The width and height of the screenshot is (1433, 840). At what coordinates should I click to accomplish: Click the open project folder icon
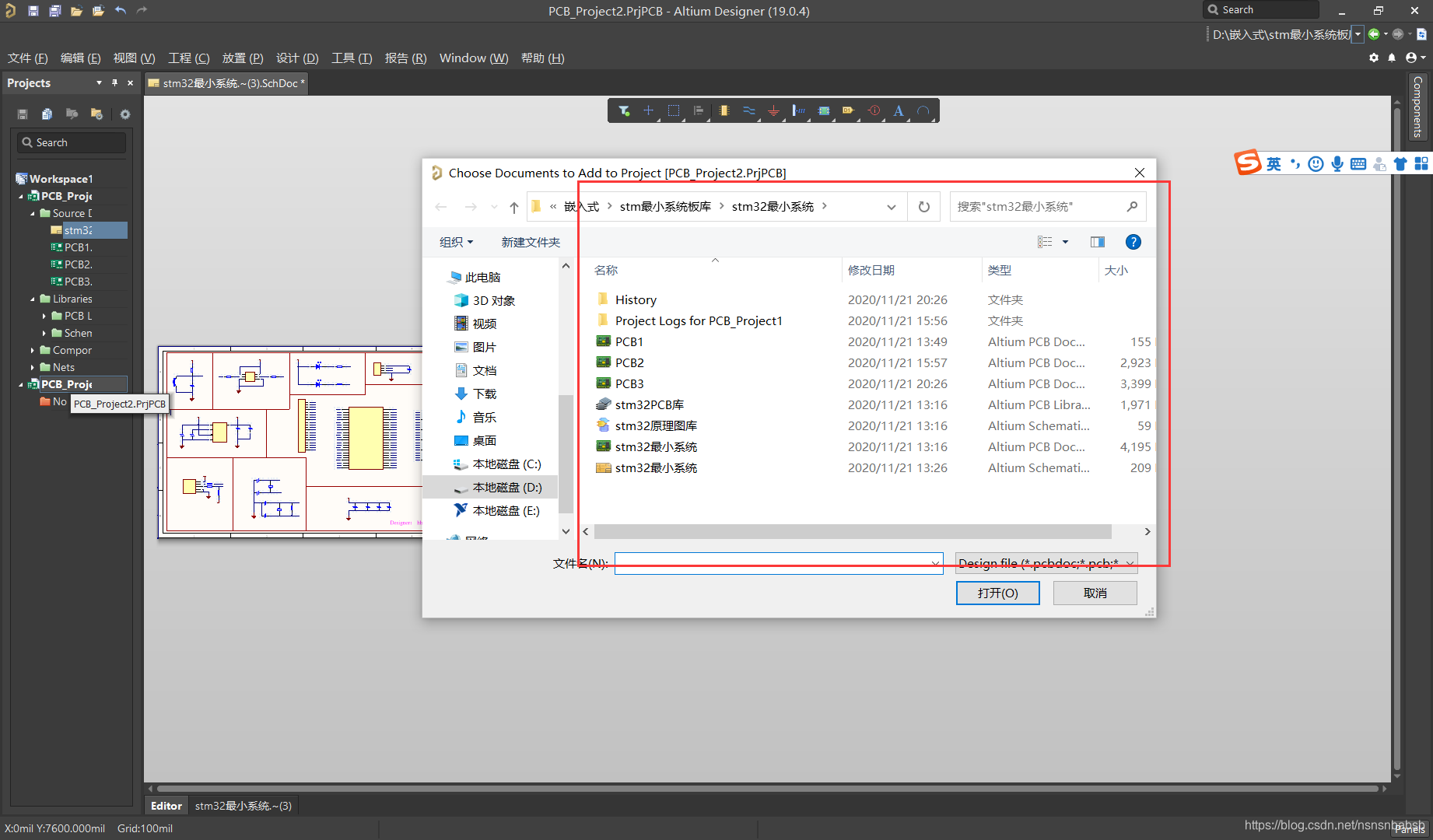(x=98, y=11)
